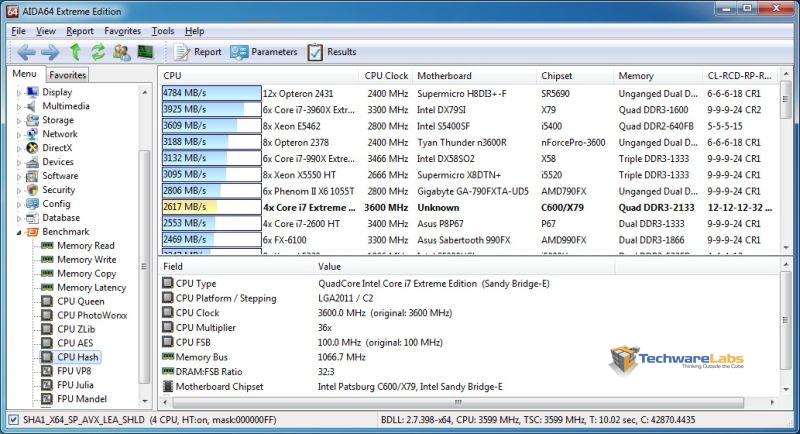Open FPU VP8 benchmark

(74, 371)
